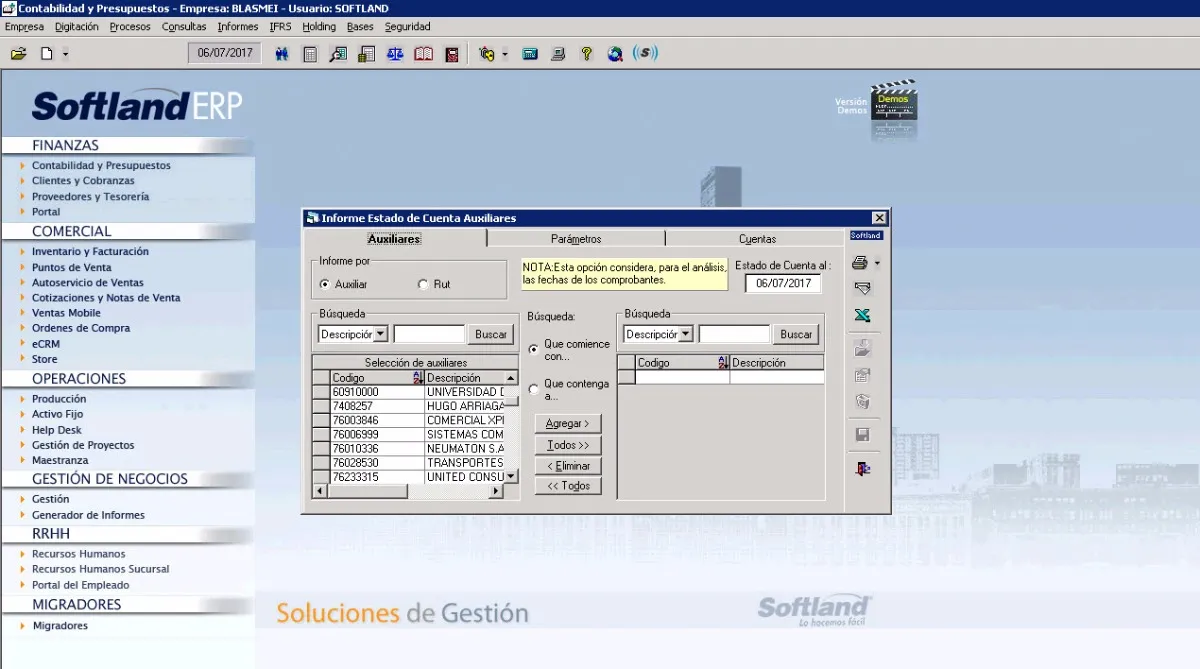
Task: Choose 'Que comience con...' search mode
Action: pyautogui.click(x=533, y=349)
